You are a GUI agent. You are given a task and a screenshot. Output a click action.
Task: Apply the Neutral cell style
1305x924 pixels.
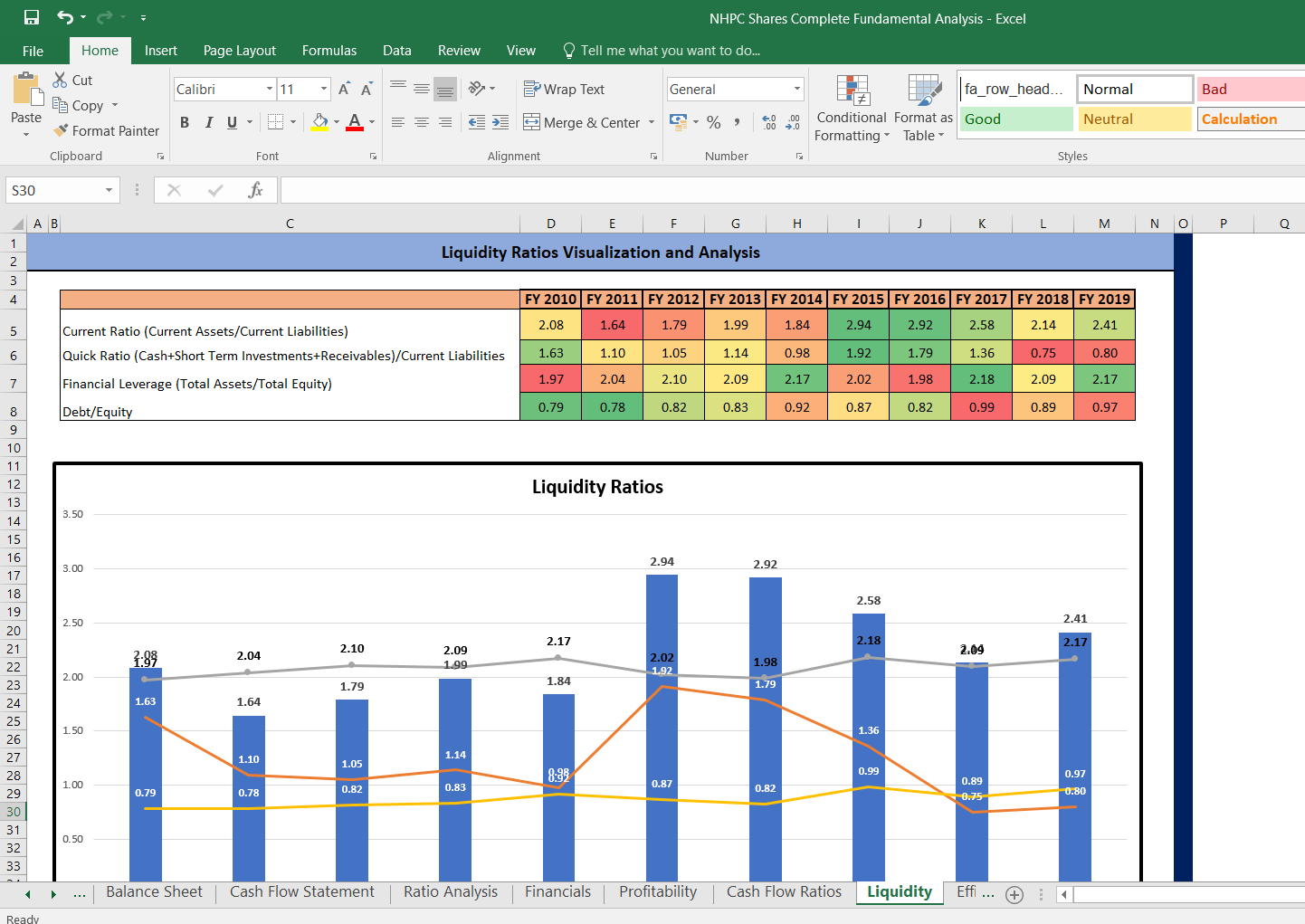[1135, 119]
